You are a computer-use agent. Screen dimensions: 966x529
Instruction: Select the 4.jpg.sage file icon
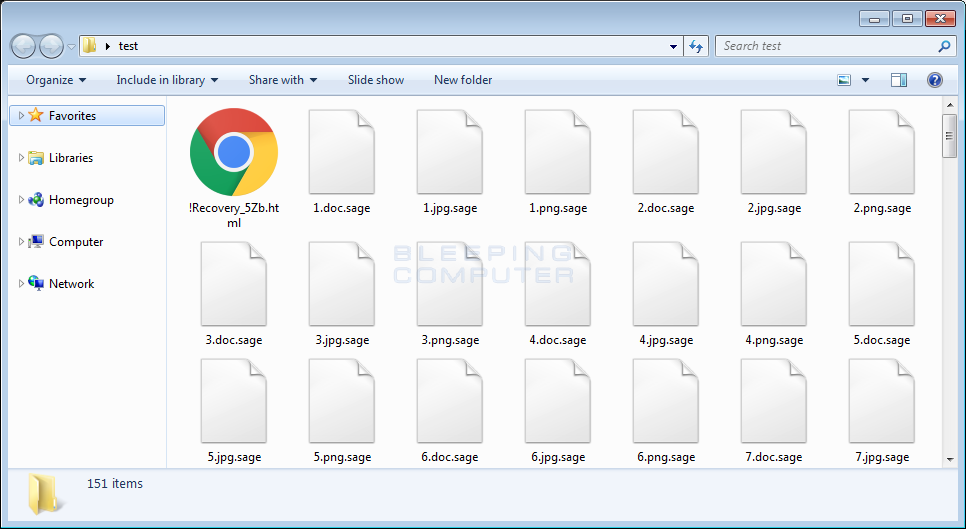pos(666,284)
